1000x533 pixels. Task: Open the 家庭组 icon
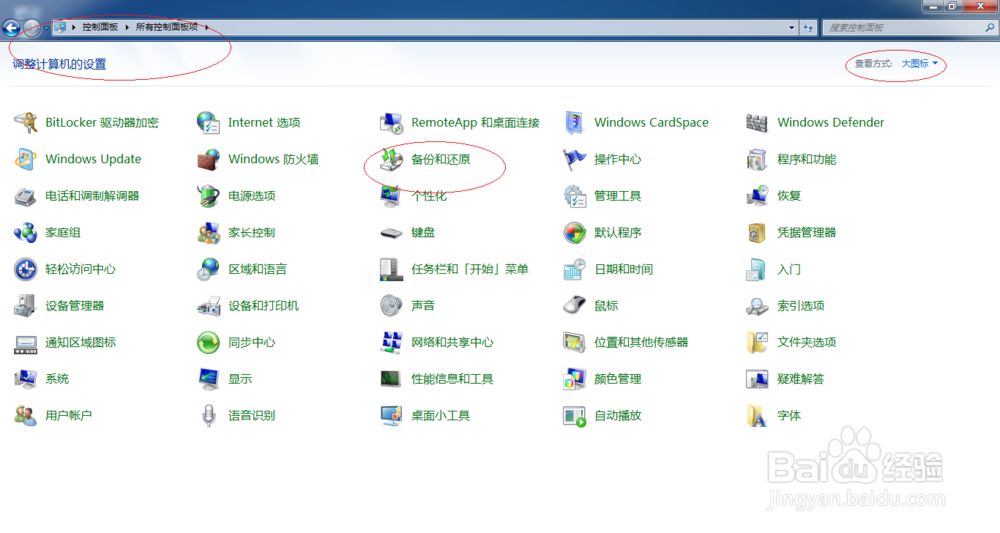tap(26, 233)
